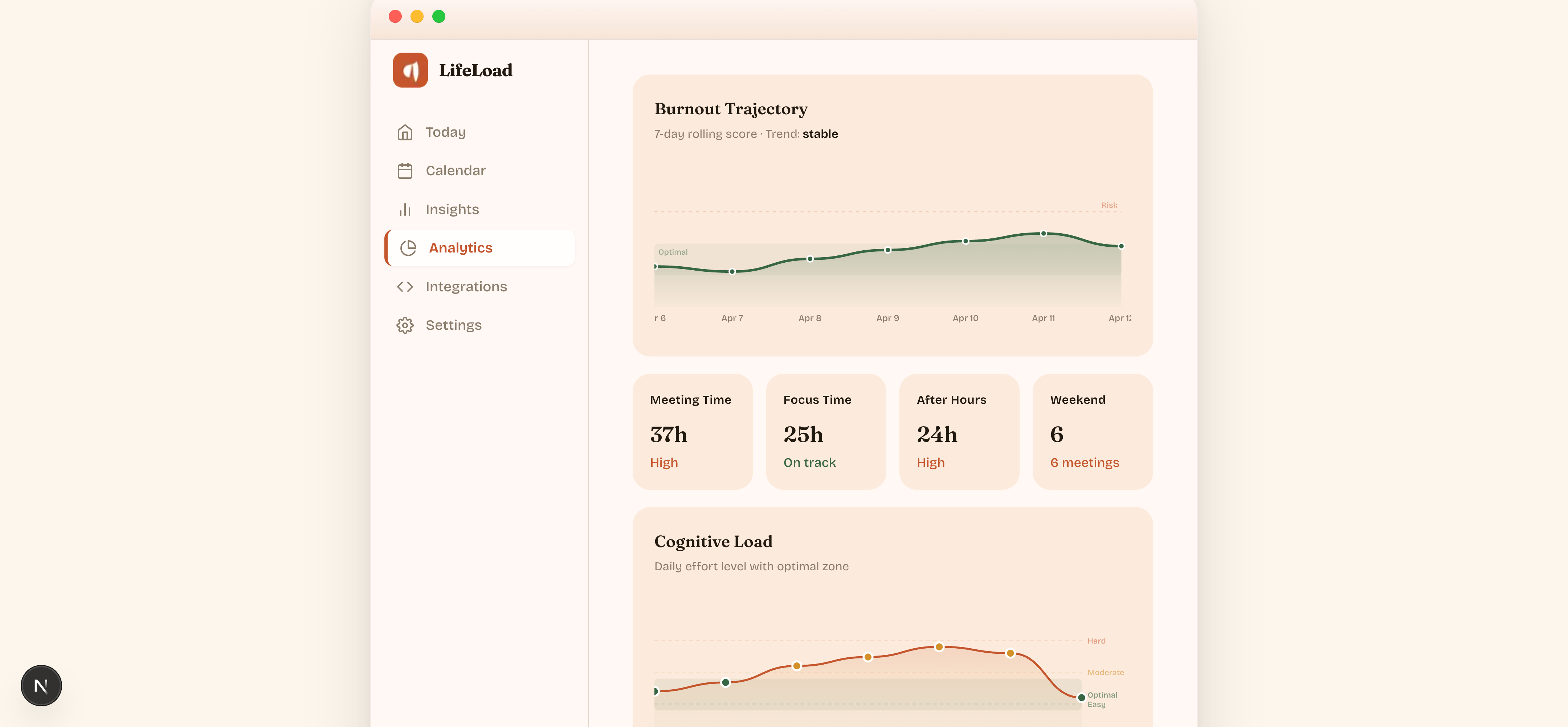
Task: Click the Analytics pie chart icon
Action: (x=408, y=248)
